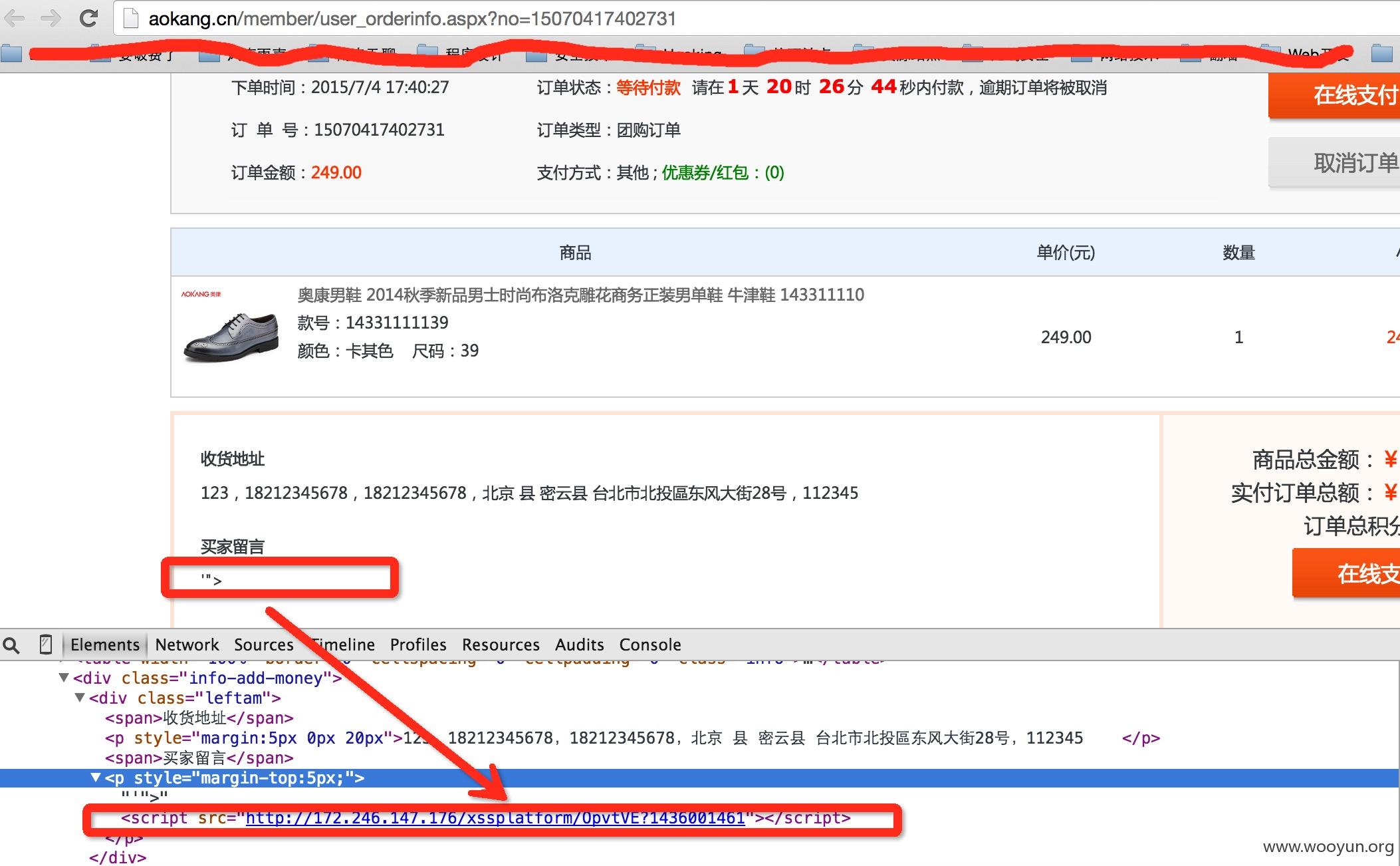Click 下单时间 2015/7/4 17:40:27 text
This screenshot has width=1400, height=866.
coord(340,87)
